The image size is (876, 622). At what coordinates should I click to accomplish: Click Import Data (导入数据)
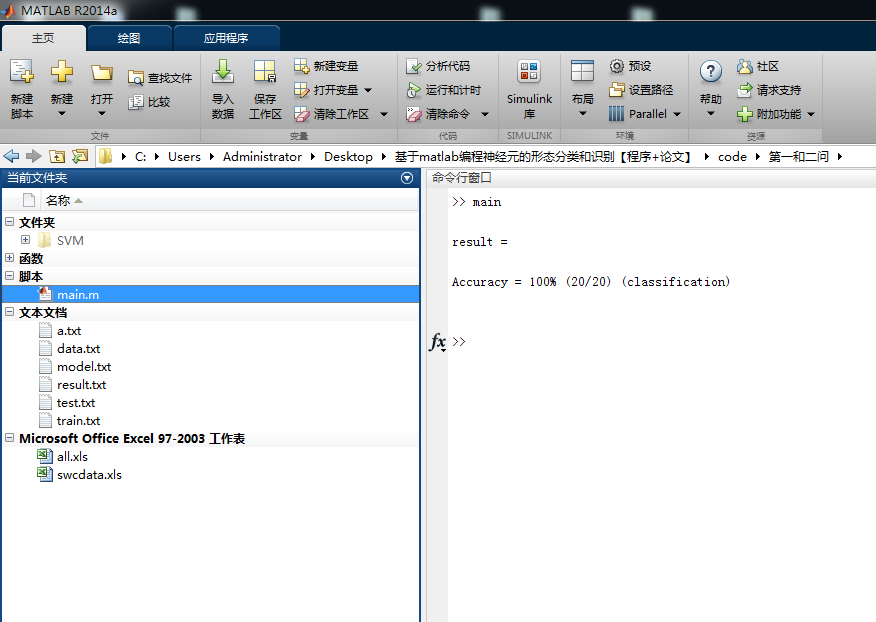[222, 89]
